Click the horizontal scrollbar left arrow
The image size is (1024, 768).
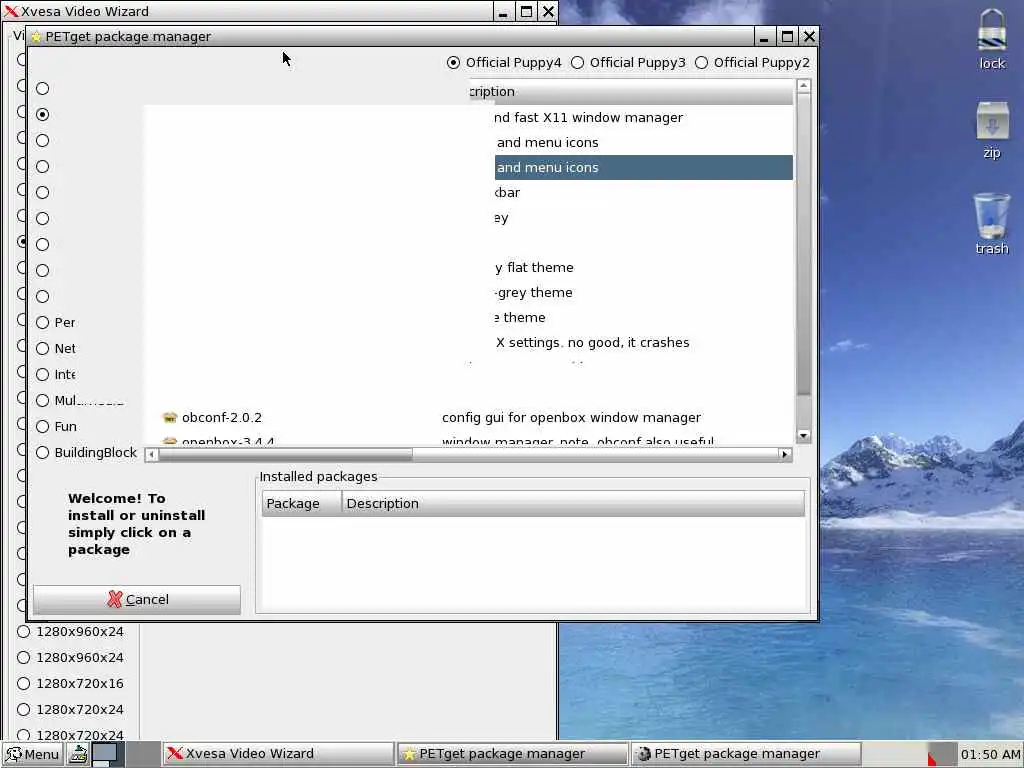(152, 455)
